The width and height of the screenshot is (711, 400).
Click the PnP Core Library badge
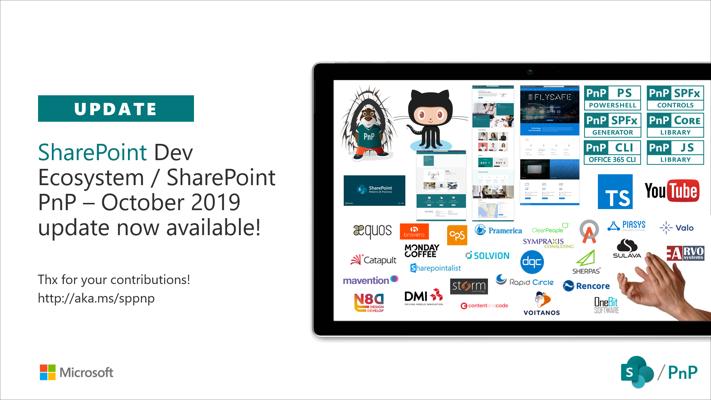(x=675, y=125)
